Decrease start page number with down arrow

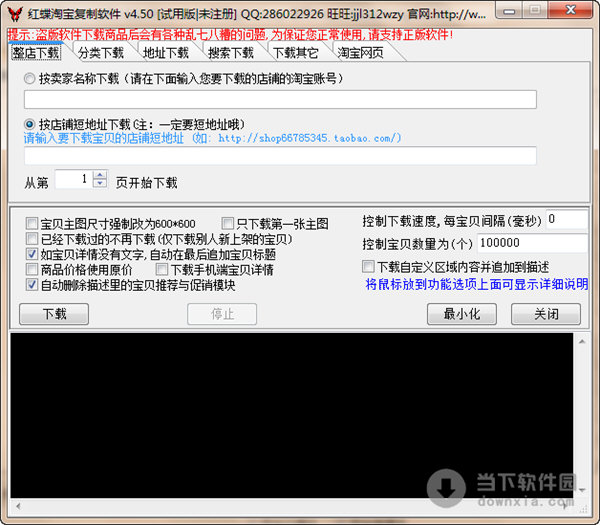coord(99,185)
